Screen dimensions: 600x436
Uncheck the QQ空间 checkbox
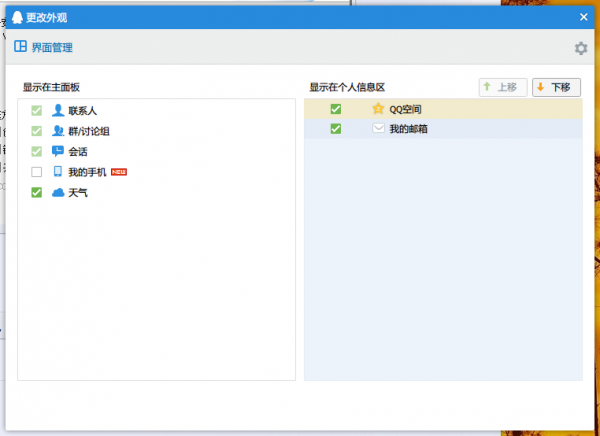point(336,109)
